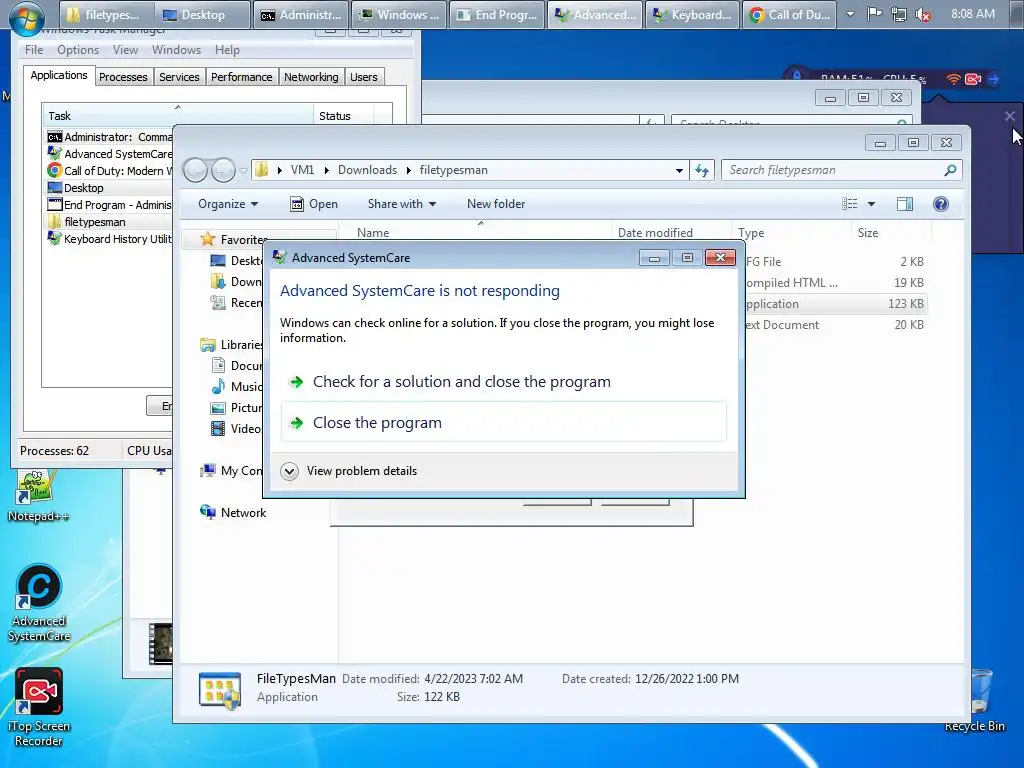Select Network in navigation pane
Image resolution: width=1024 pixels, height=768 pixels.
234,513
